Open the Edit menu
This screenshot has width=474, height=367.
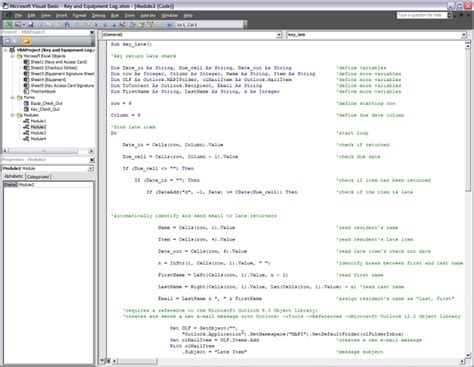(x=31, y=15)
